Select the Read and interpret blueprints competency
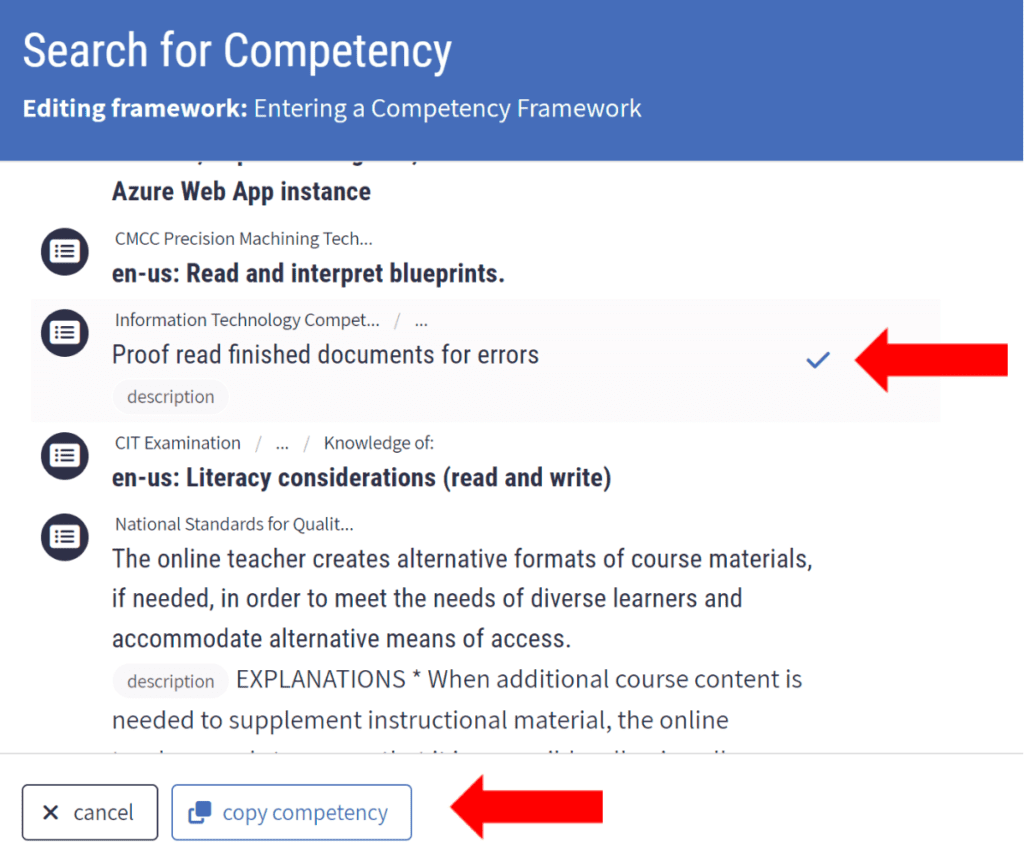Image resolution: width=1024 pixels, height=861 pixels. pyautogui.click(x=307, y=273)
